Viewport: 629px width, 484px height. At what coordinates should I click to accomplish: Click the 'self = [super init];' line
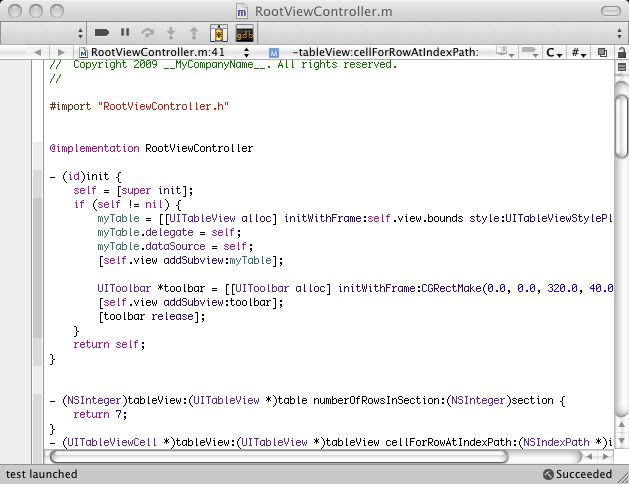tap(133, 190)
